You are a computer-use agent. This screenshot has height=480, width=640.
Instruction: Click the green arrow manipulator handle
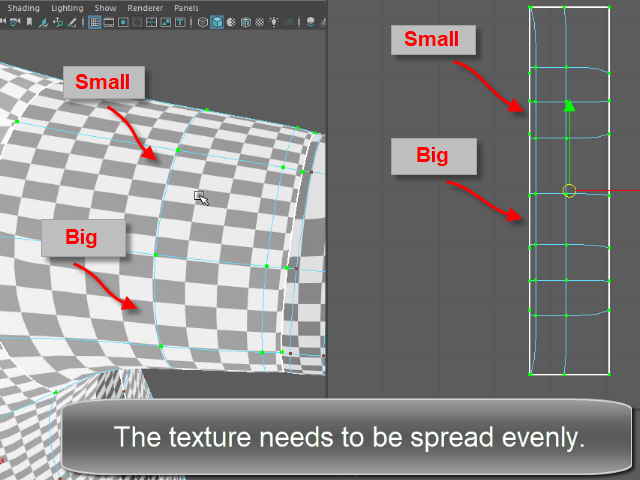(x=569, y=104)
